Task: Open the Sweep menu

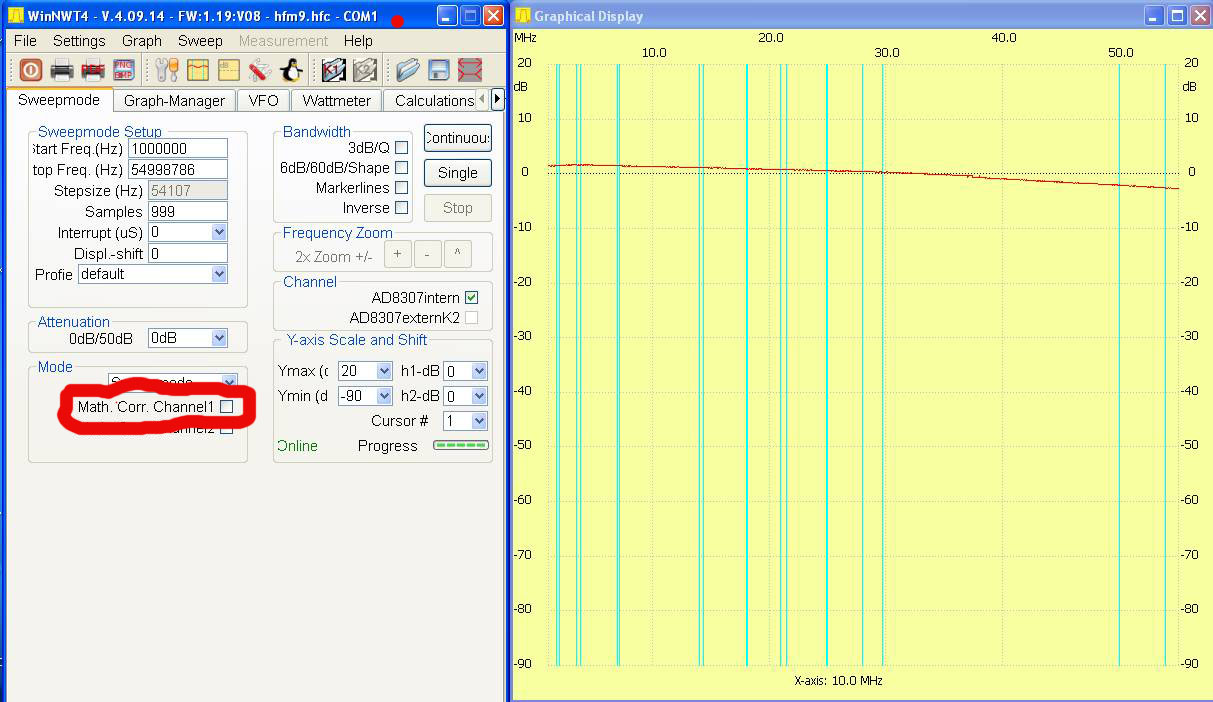Action: tap(200, 41)
